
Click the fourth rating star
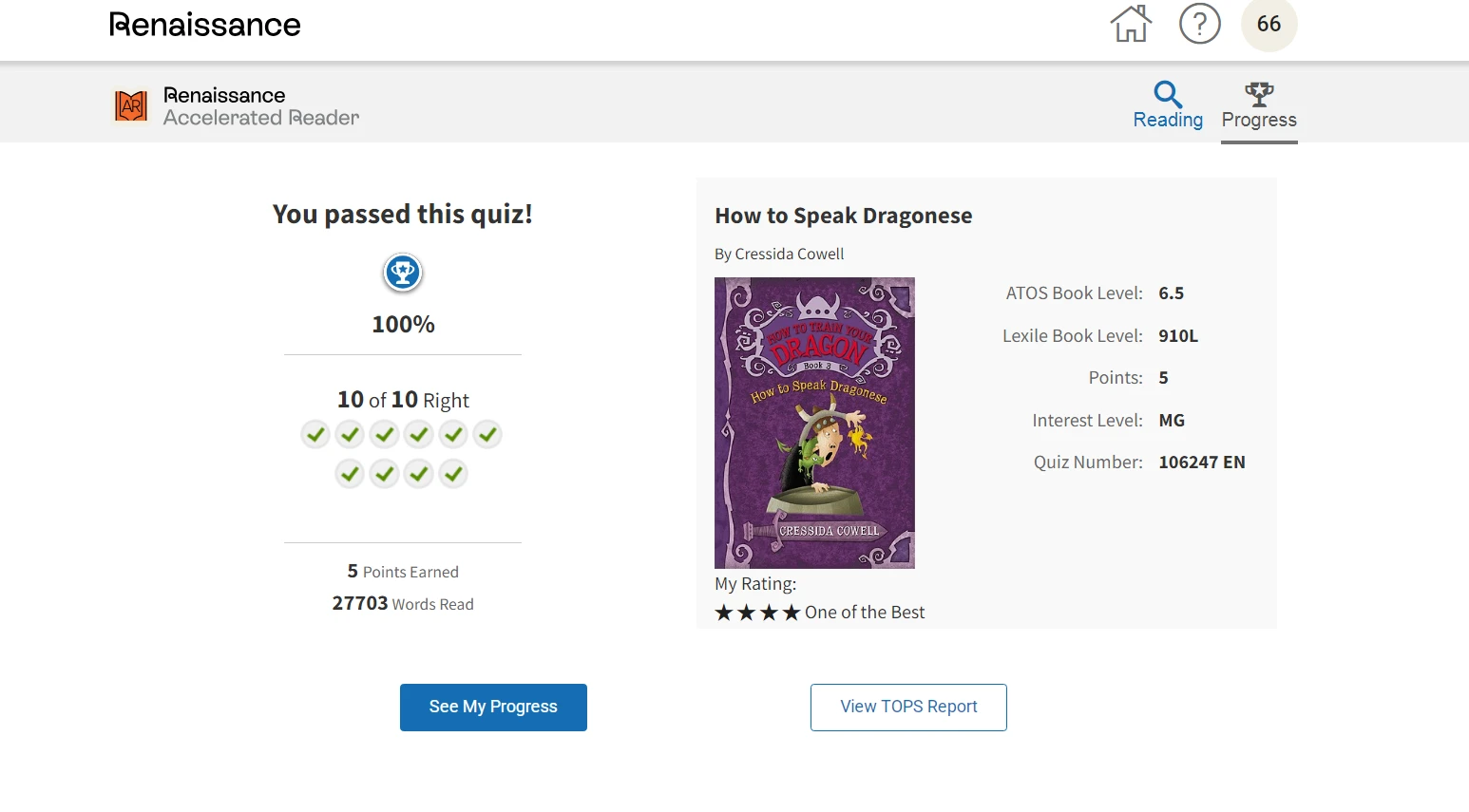(792, 613)
